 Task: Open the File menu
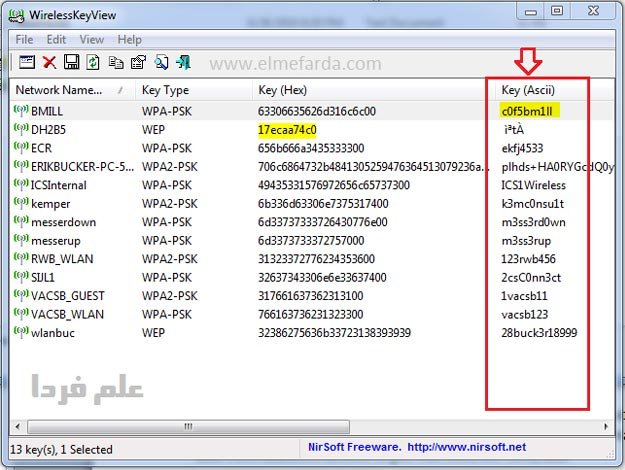[24, 39]
